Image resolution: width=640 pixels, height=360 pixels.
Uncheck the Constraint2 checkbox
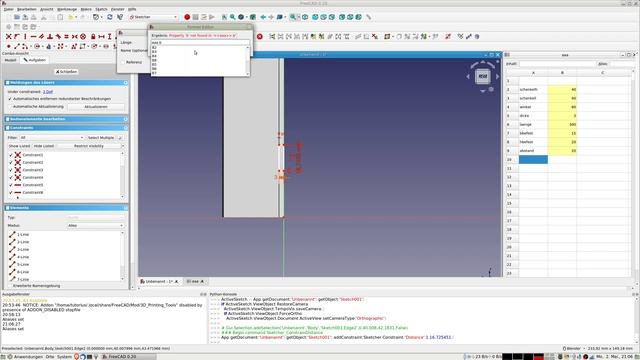[x=11, y=162]
